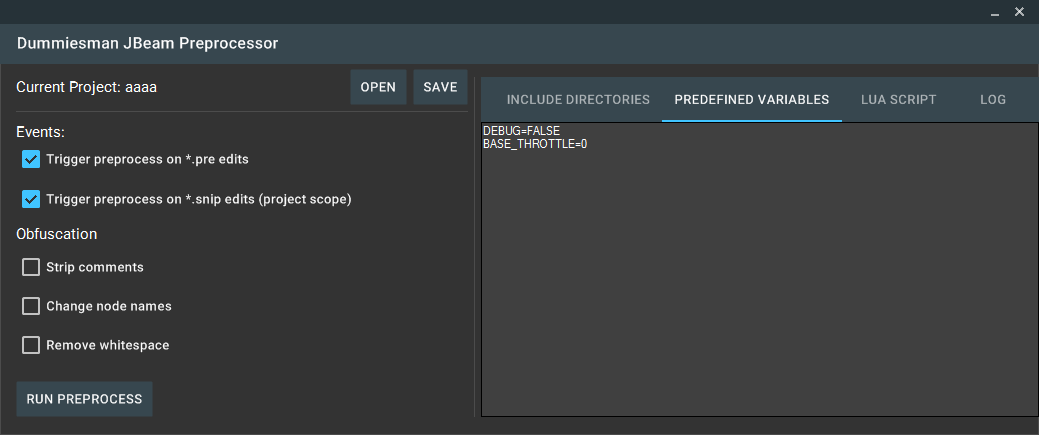Viewport: 1039px width, 435px height.
Task: Open a project with the OPEN button
Action: tap(378, 87)
